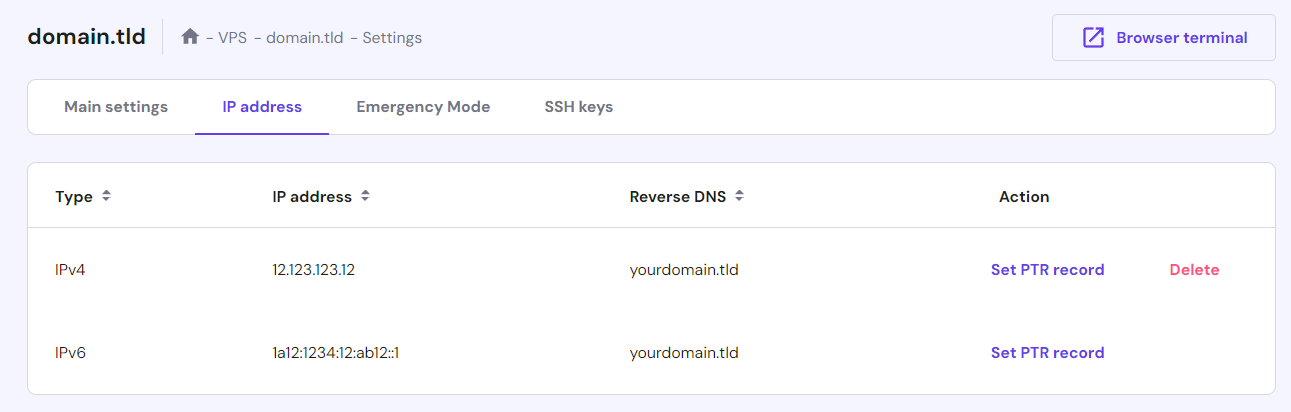Click the Settings breadcrumb item
1291x412 pixels.
pyautogui.click(x=392, y=38)
